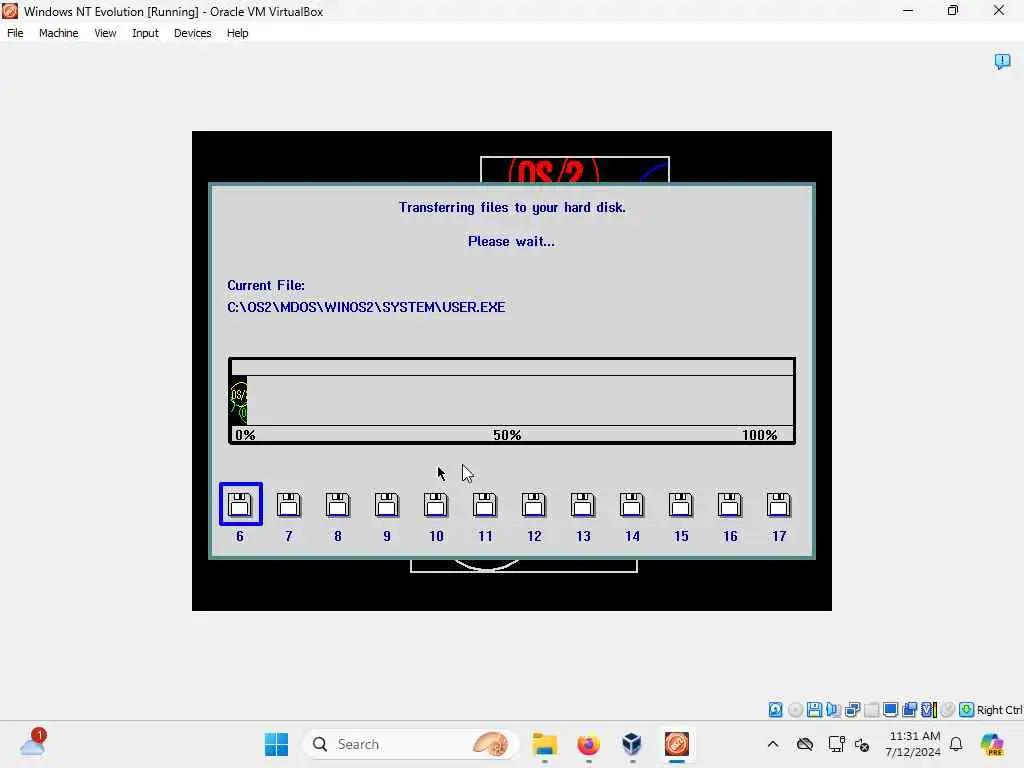Click diskette icon number 8
Image resolution: width=1024 pixels, height=768 pixels.
click(338, 505)
